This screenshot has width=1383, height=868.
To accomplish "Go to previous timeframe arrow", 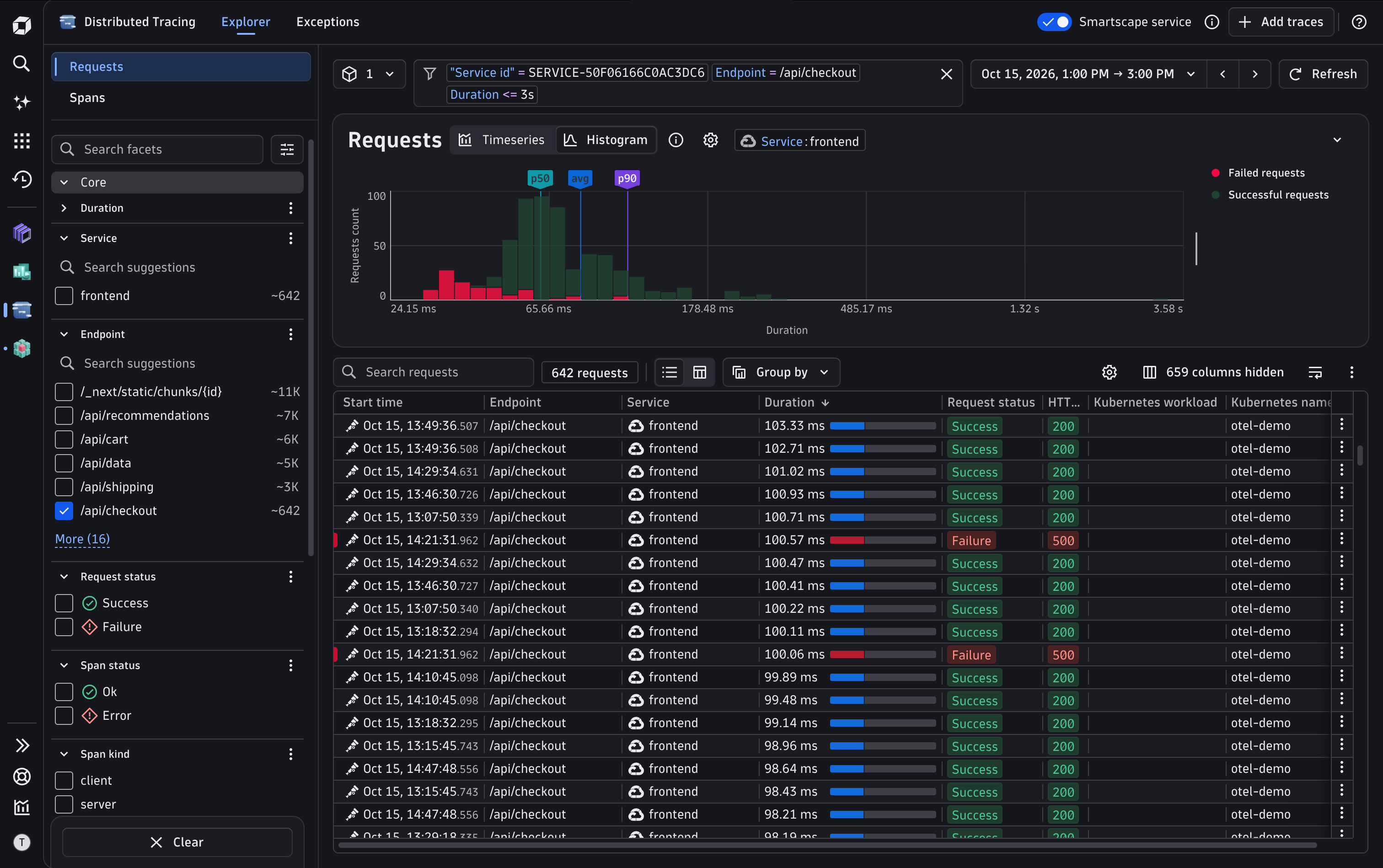I will 1223,74.
